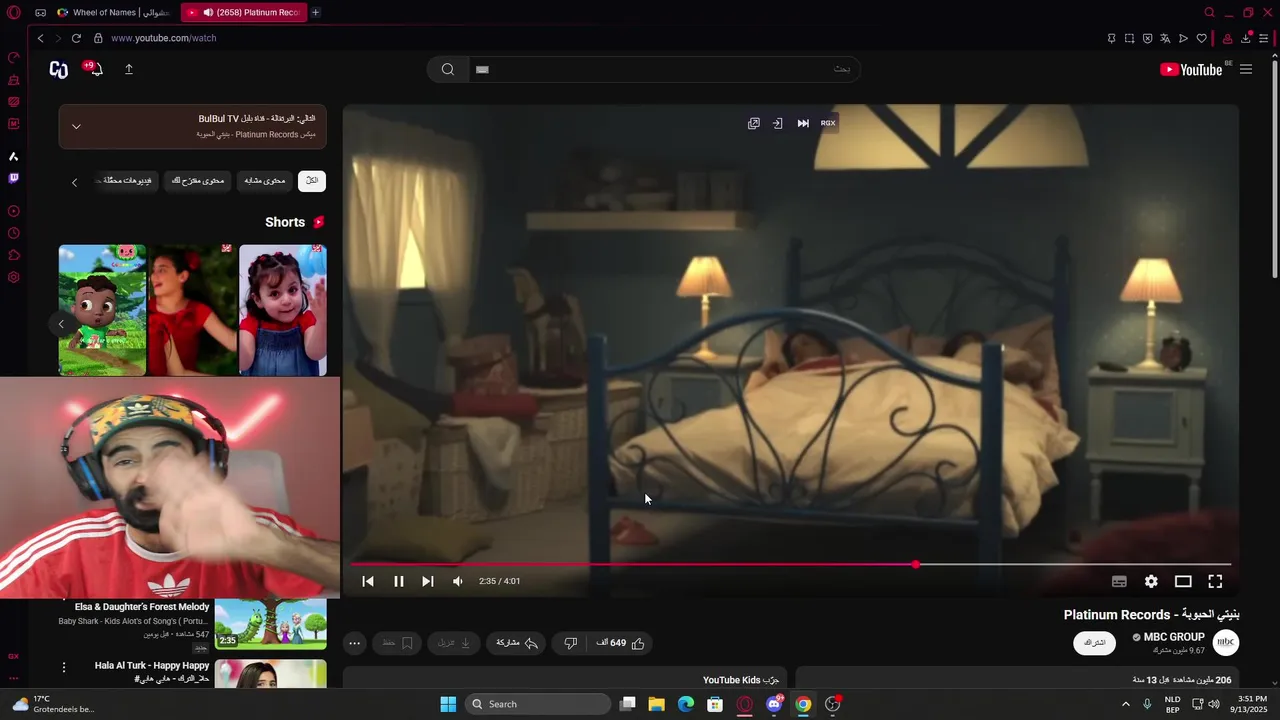Image resolution: width=1280 pixels, height=720 pixels.
Task: Show more filter chips with arrow
Action: point(74,182)
